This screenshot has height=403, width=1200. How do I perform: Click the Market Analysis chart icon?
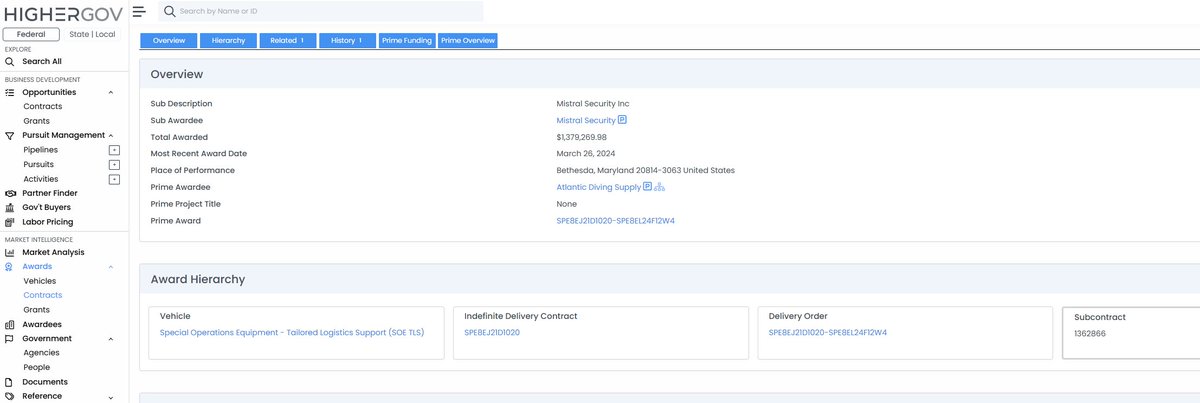[10, 253]
